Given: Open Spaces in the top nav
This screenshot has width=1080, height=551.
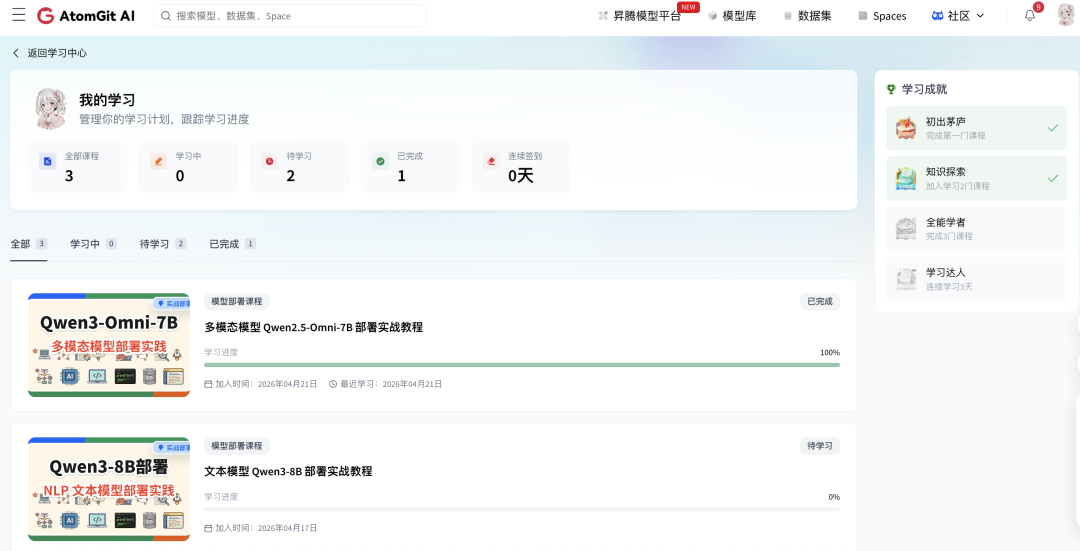Looking at the screenshot, I should [x=882, y=16].
